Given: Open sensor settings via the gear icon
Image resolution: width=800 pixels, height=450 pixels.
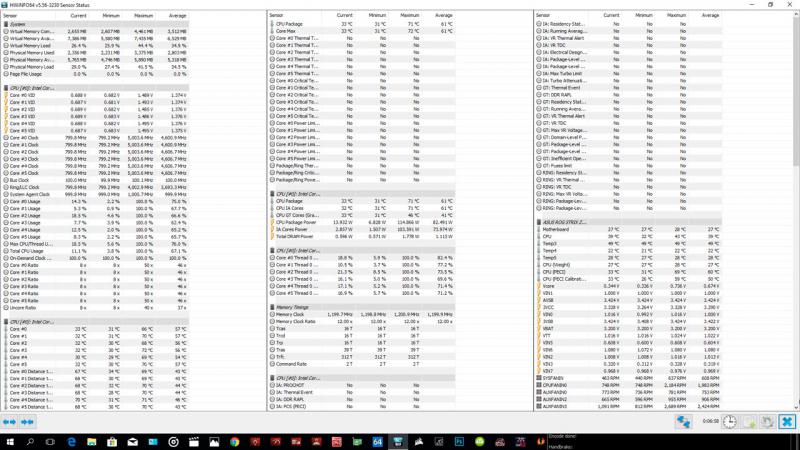Looking at the screenshot, I should click(x=766, y=422).
